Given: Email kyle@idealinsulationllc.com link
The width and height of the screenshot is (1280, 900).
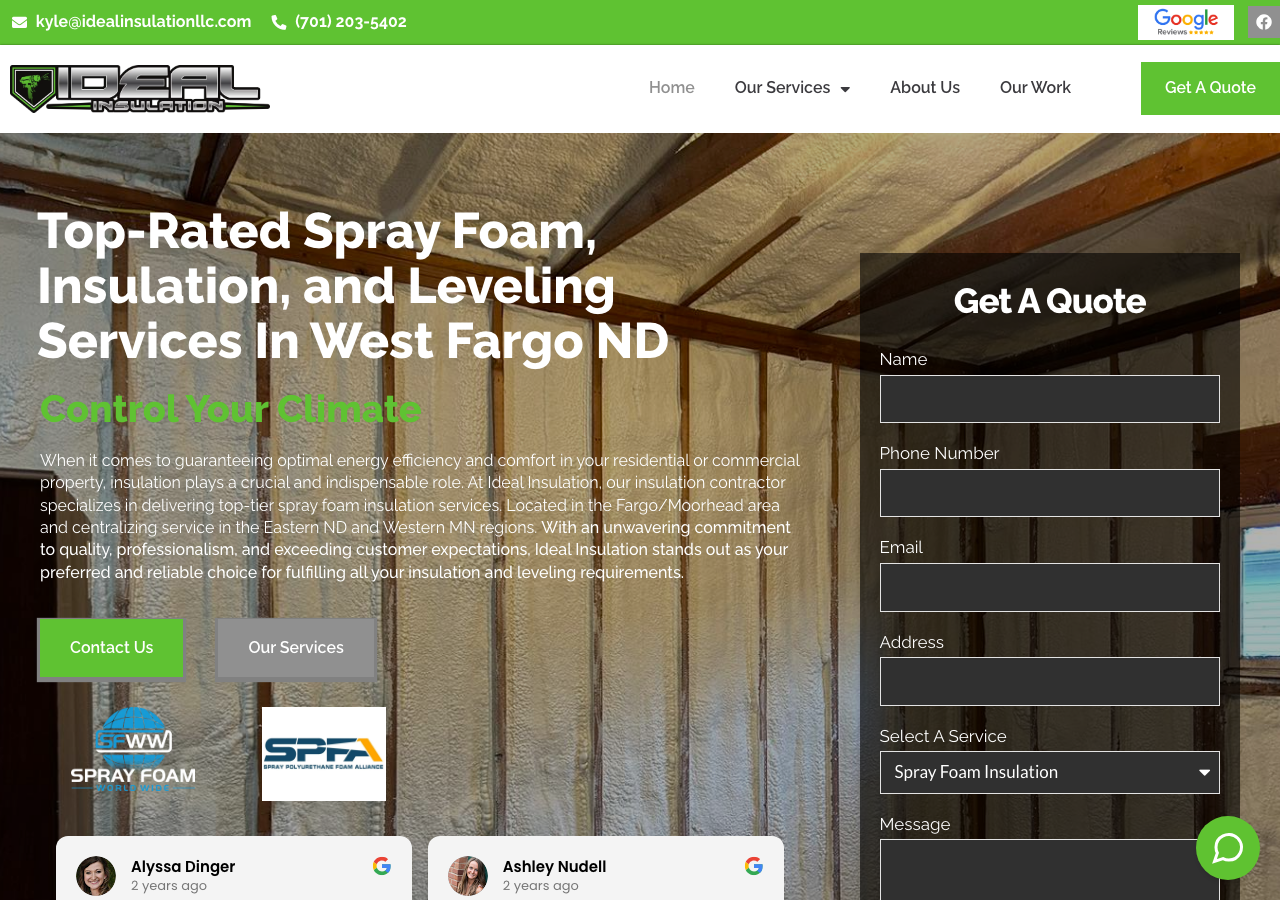Looking at the screenshot, I should [144, 22].
